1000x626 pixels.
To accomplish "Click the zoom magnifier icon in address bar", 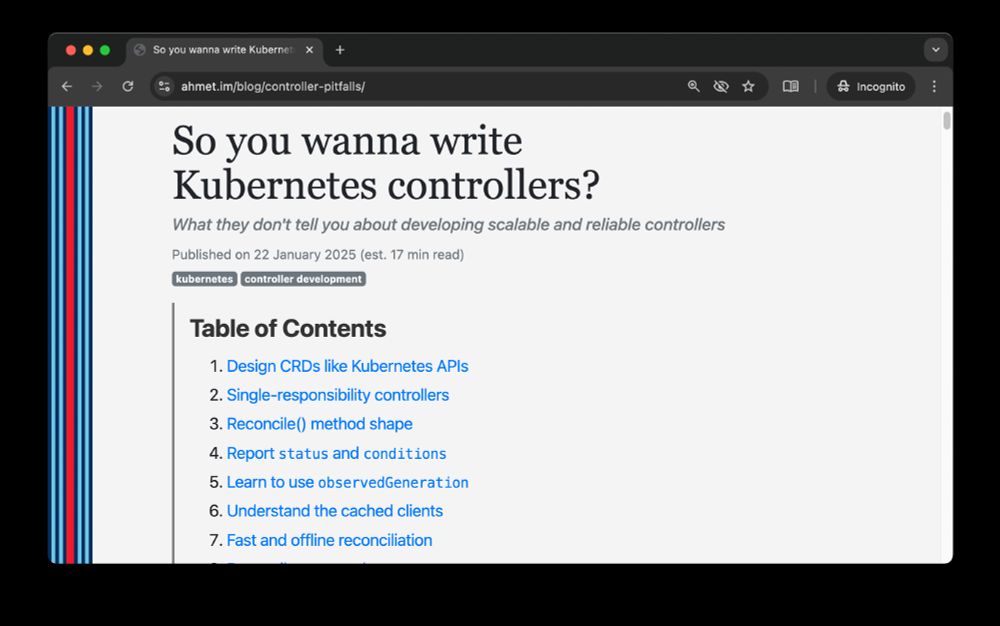I will 693,86.
